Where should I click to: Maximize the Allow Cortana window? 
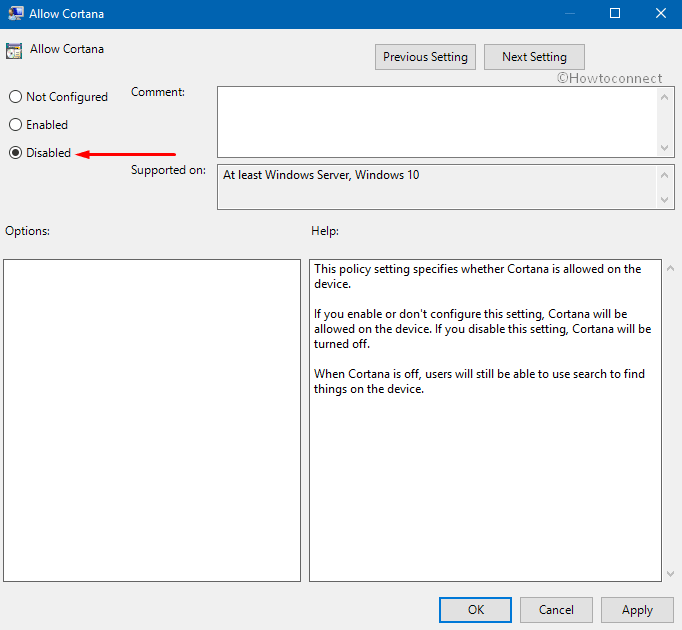coord(615,13)
